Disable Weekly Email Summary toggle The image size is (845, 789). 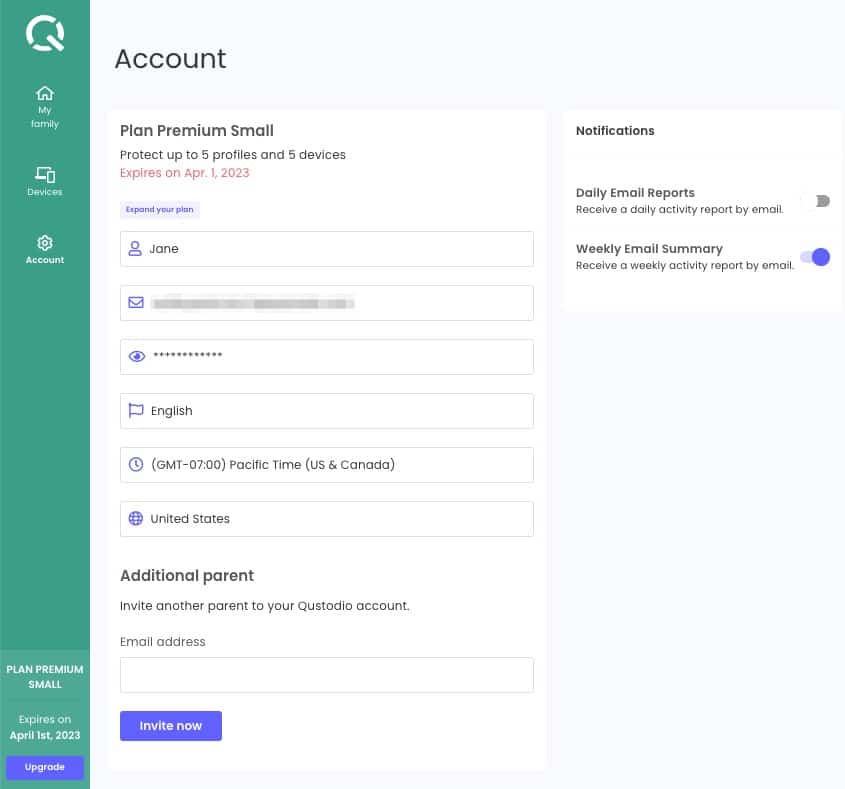(x=815, y=257)
